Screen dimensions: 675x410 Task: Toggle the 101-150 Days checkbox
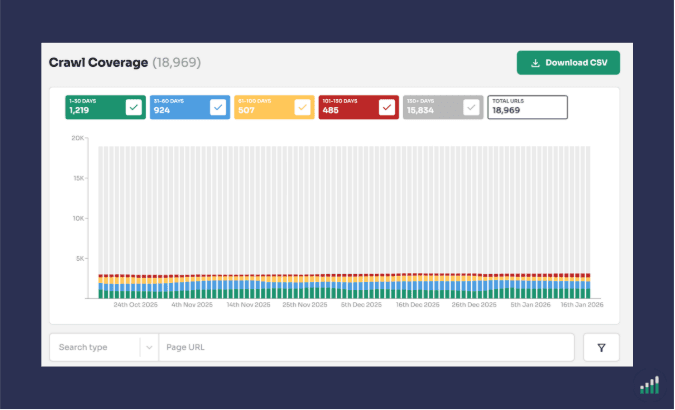(x=386, y=108)
